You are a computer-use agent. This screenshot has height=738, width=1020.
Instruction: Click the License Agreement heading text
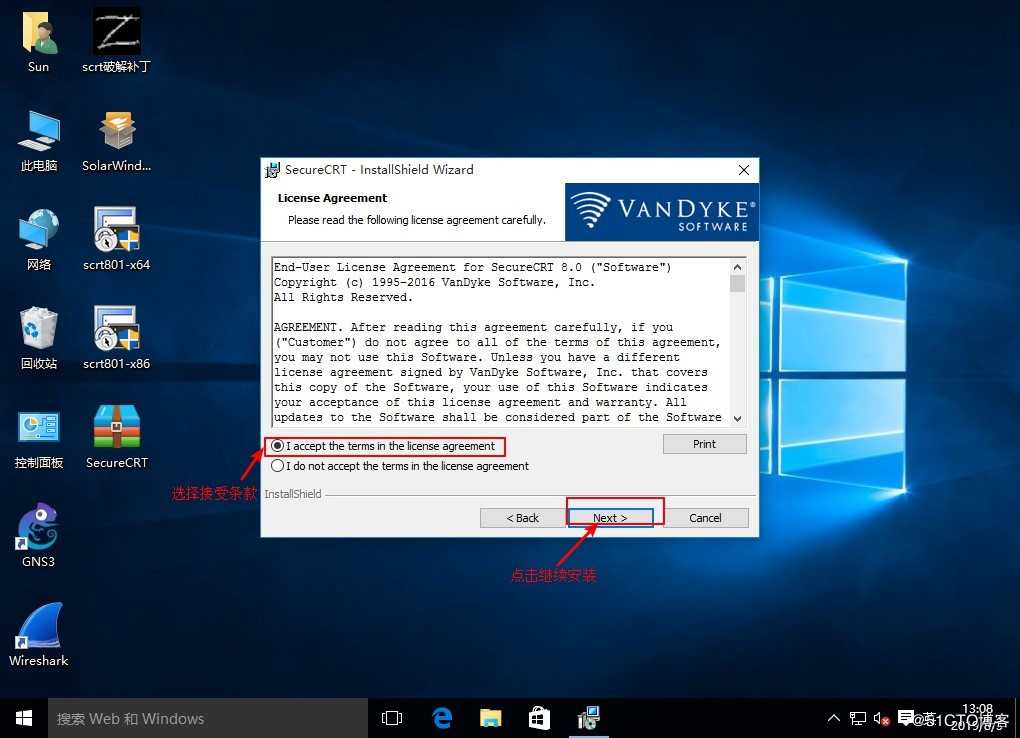(332, 198)
